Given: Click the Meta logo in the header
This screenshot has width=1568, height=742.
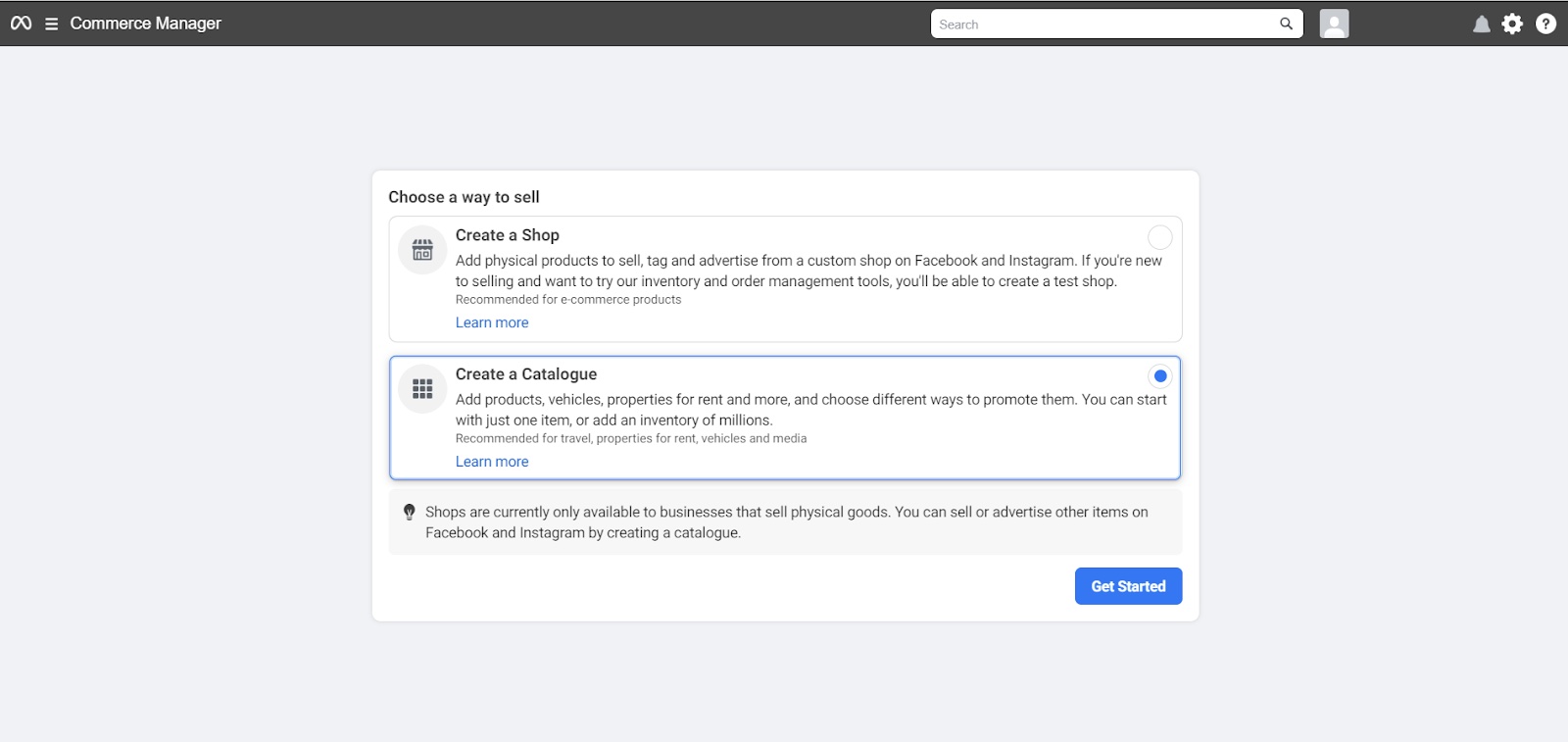Looking at the screenshot, I should [x=21, y=24].
